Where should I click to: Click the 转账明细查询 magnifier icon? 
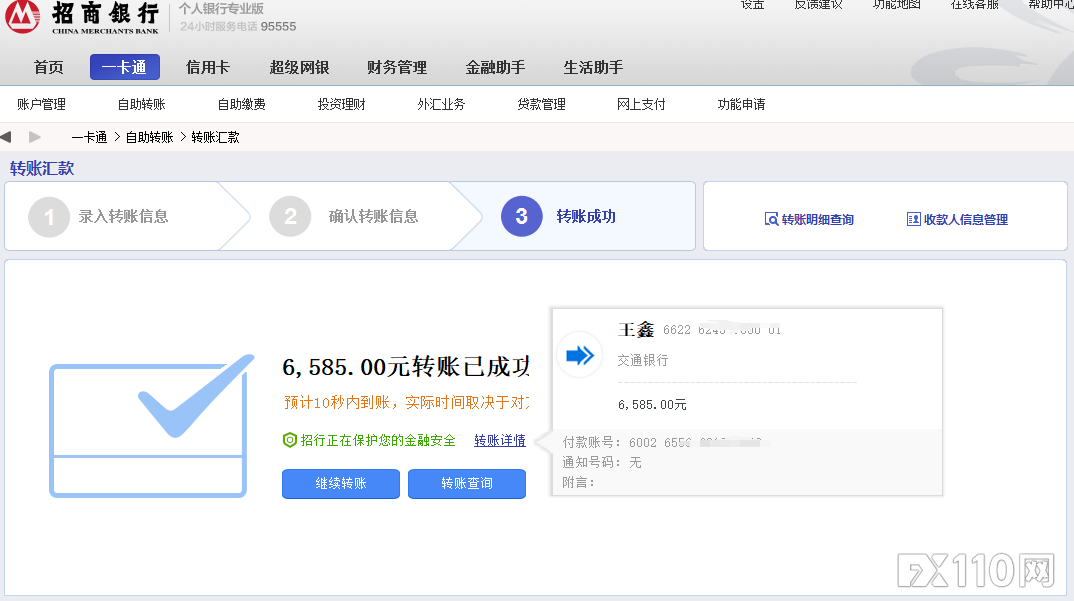click(771, 219)
